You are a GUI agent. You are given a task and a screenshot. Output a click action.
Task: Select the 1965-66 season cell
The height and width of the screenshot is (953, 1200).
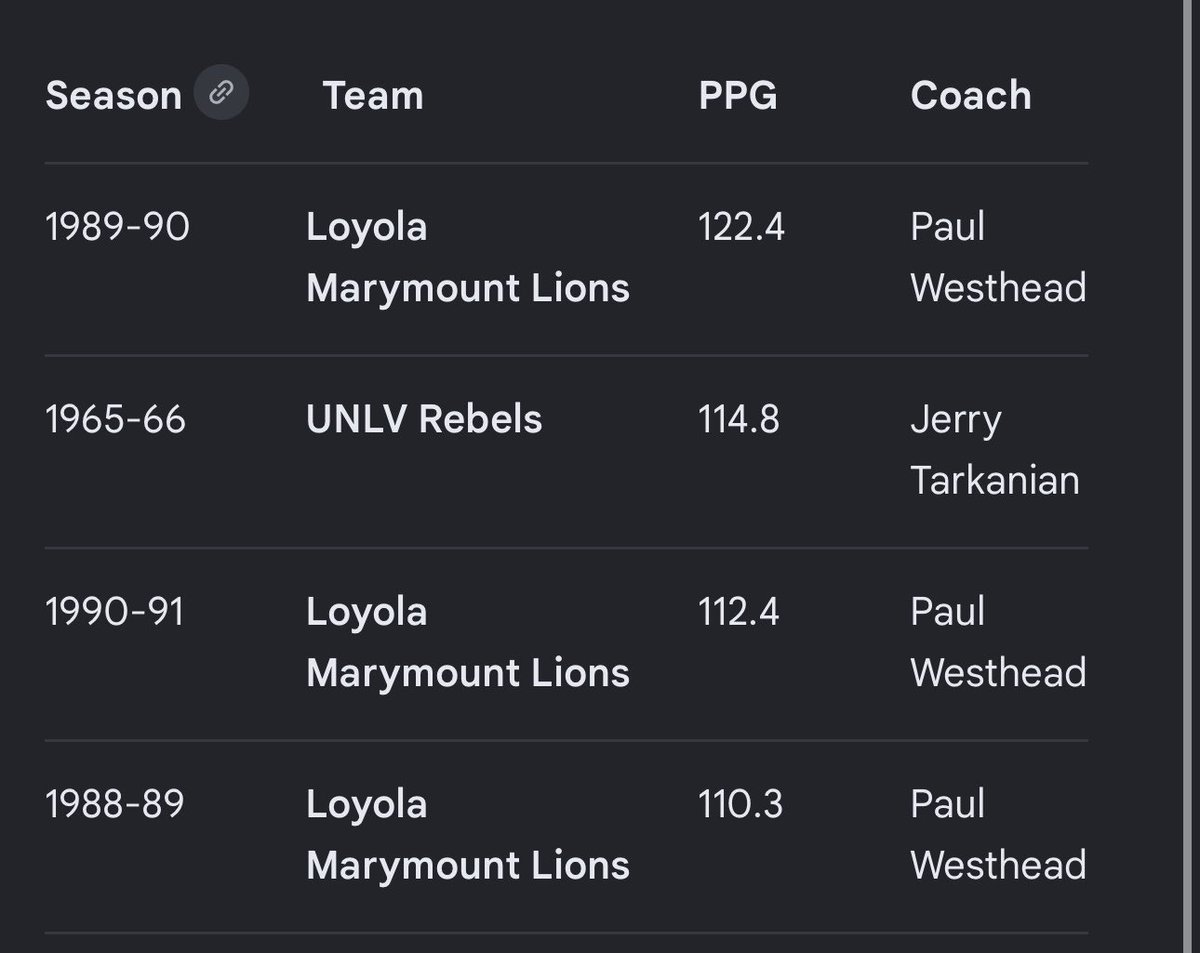116,419
